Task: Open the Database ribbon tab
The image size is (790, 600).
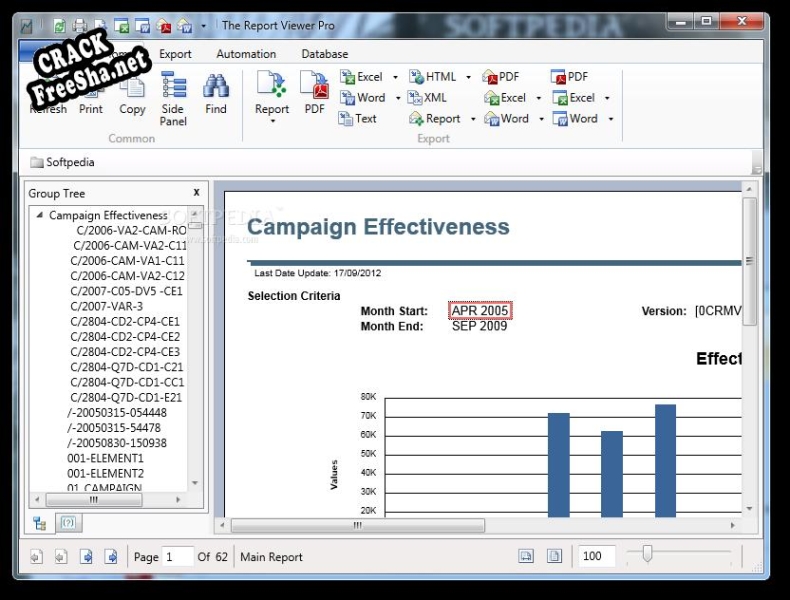Action: [x=325, y=54]
